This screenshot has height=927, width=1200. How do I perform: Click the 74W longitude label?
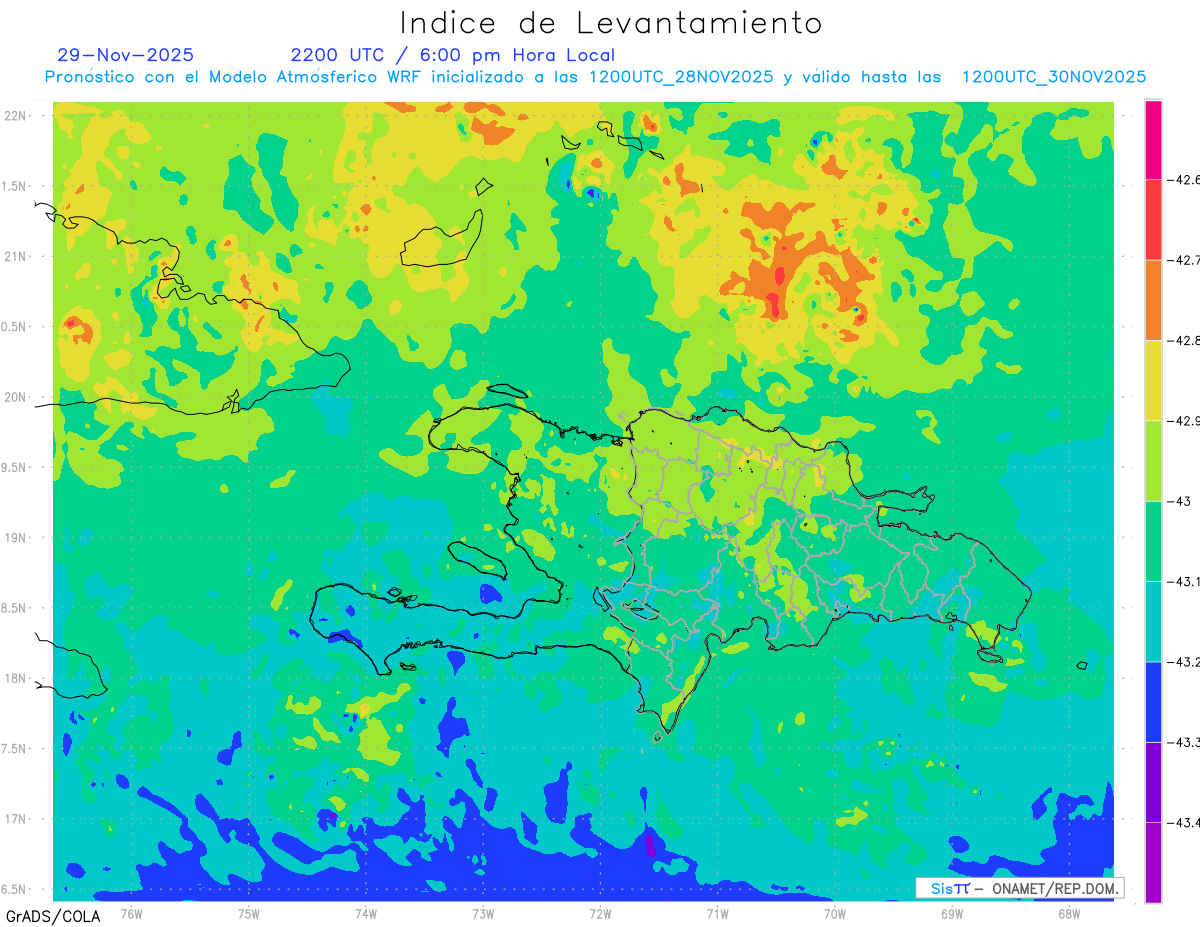pyautogui.click(x=366, y=913)
